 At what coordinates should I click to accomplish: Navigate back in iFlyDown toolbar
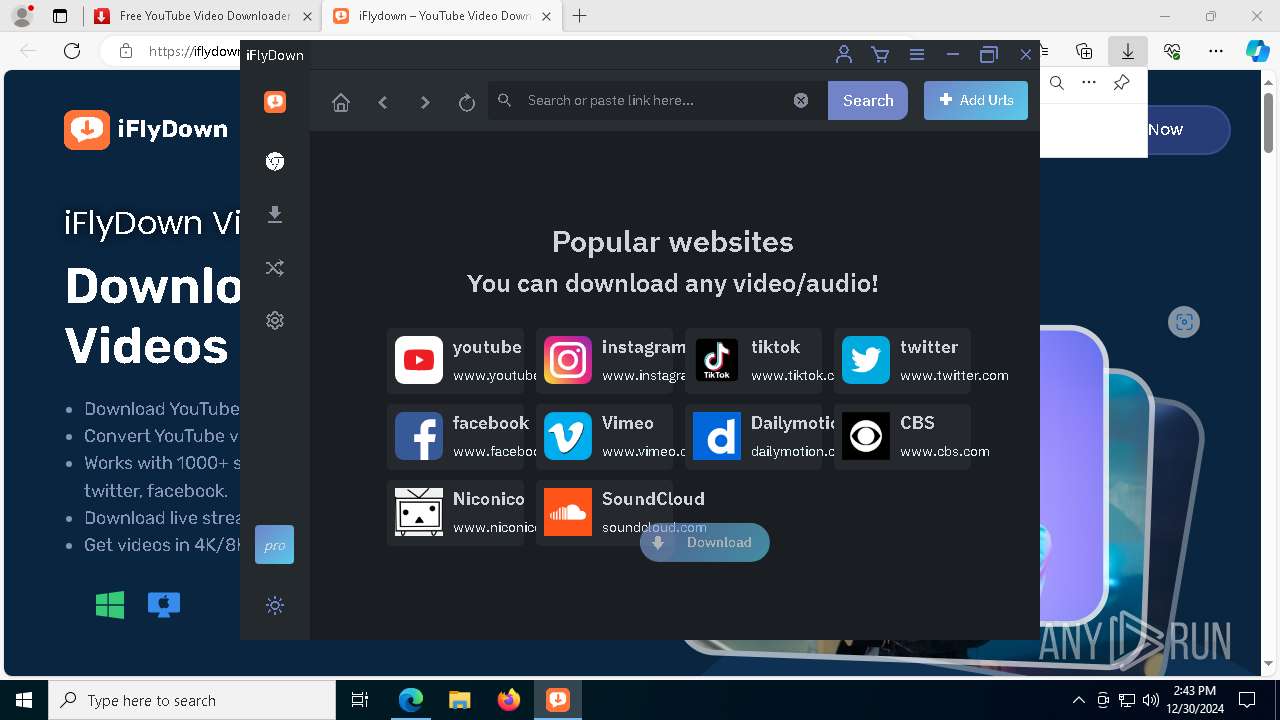(x=383, y=102)
